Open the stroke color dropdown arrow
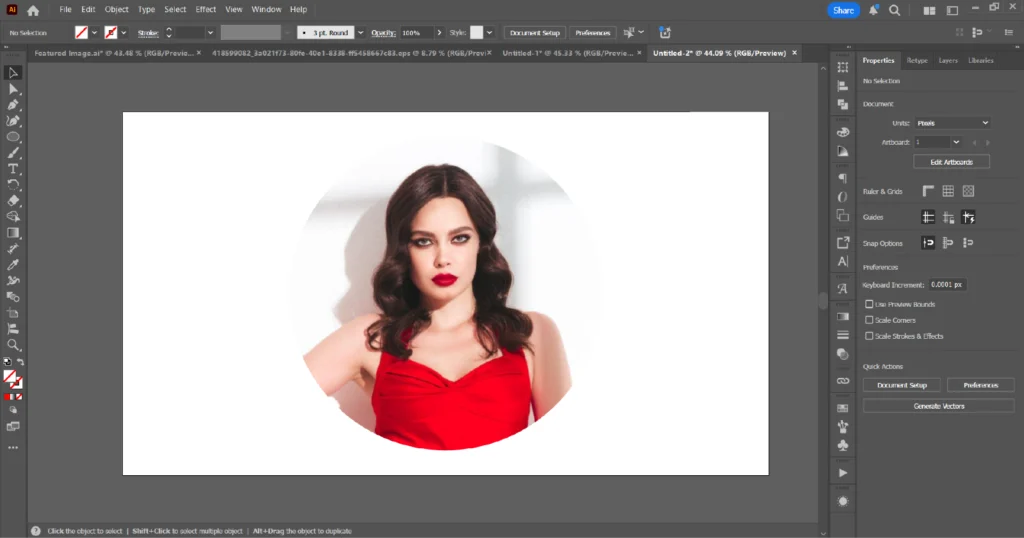Screen dimensions: 1024x538 coord(123,33)
